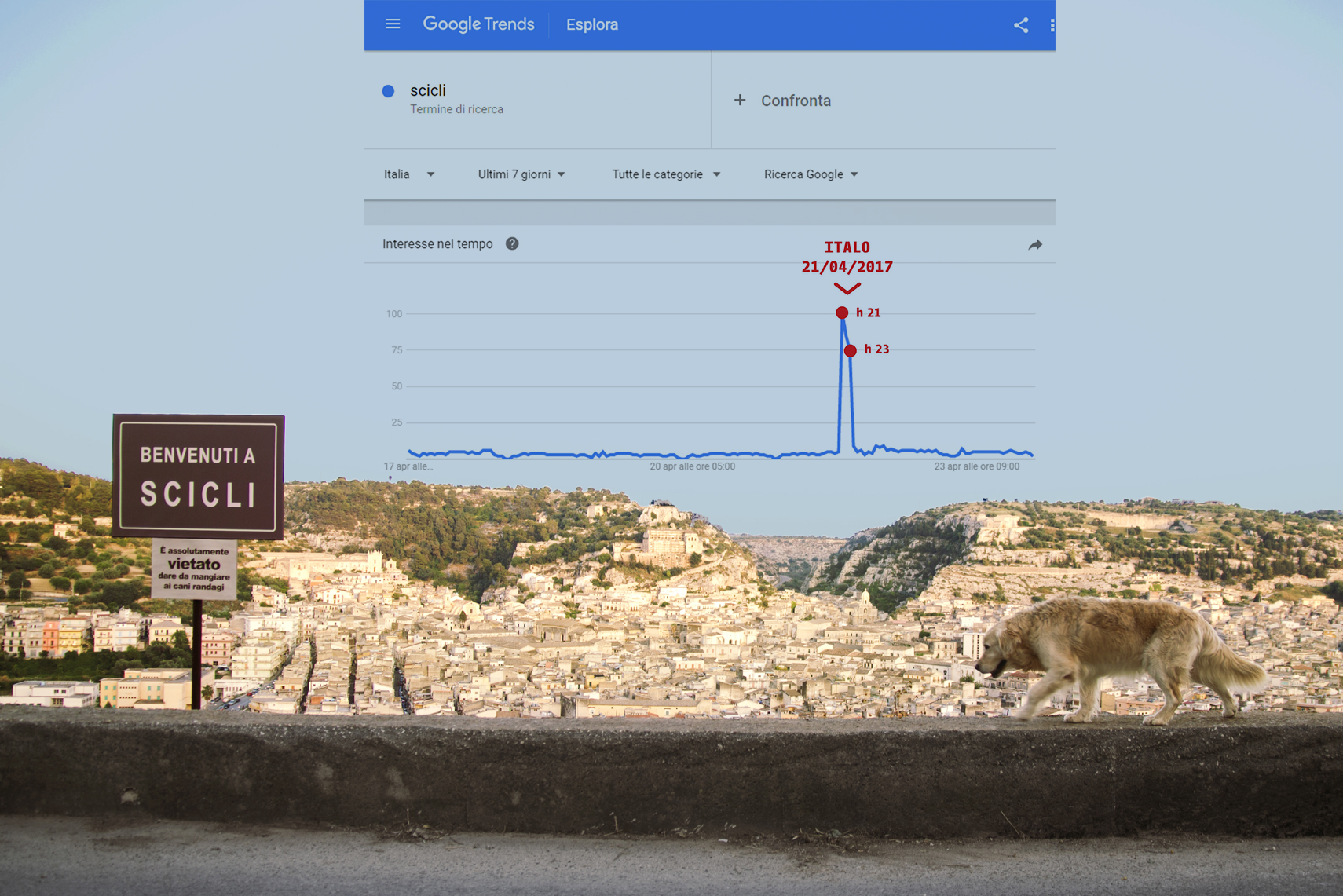
Task: Open the Ultimi 7 giorni time range dropdown
Action: [521, 174]
